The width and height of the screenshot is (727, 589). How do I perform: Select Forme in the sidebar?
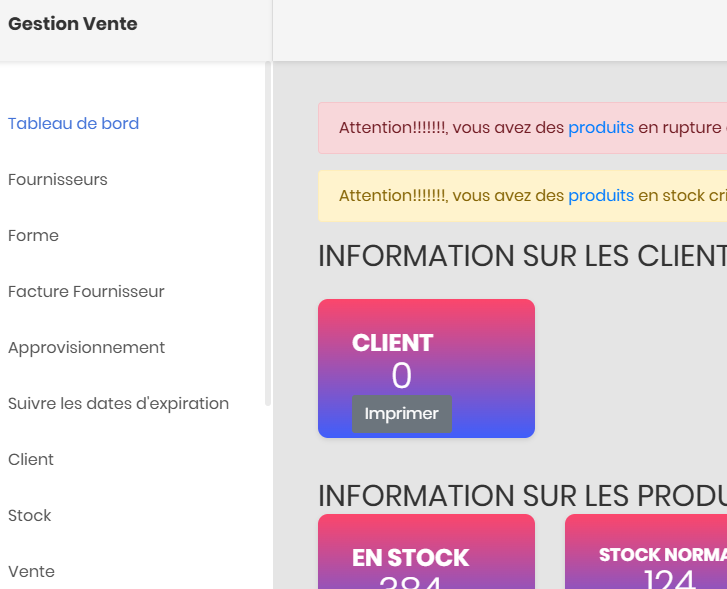33,236
